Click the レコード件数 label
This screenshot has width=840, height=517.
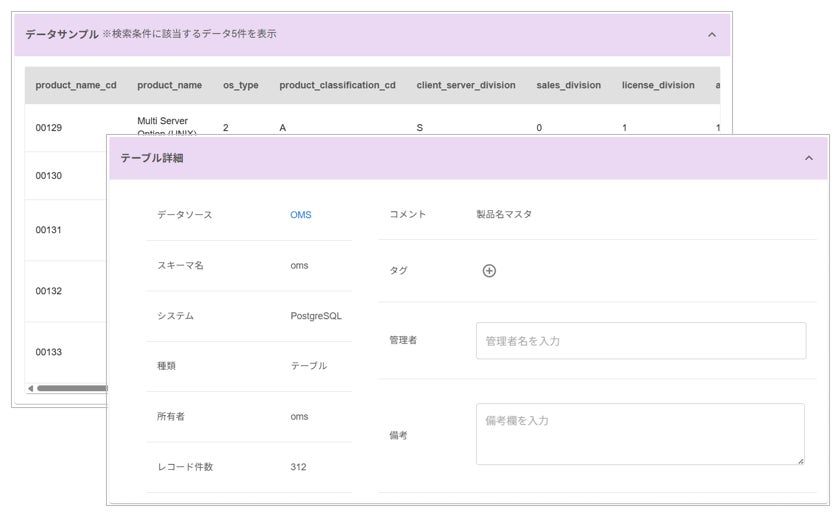click(185, 467)
